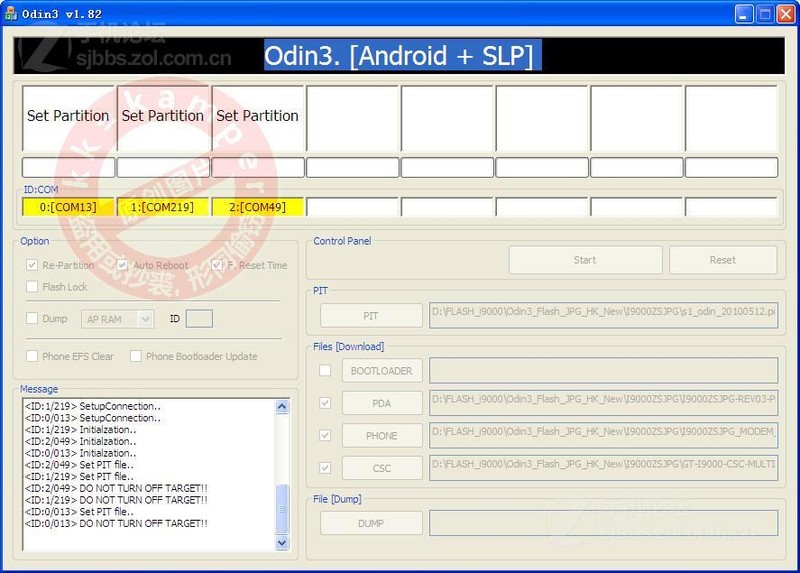Viewport: 800px width, 573px height.
Task: Click the CSC file path field
Action: point(603,467)
